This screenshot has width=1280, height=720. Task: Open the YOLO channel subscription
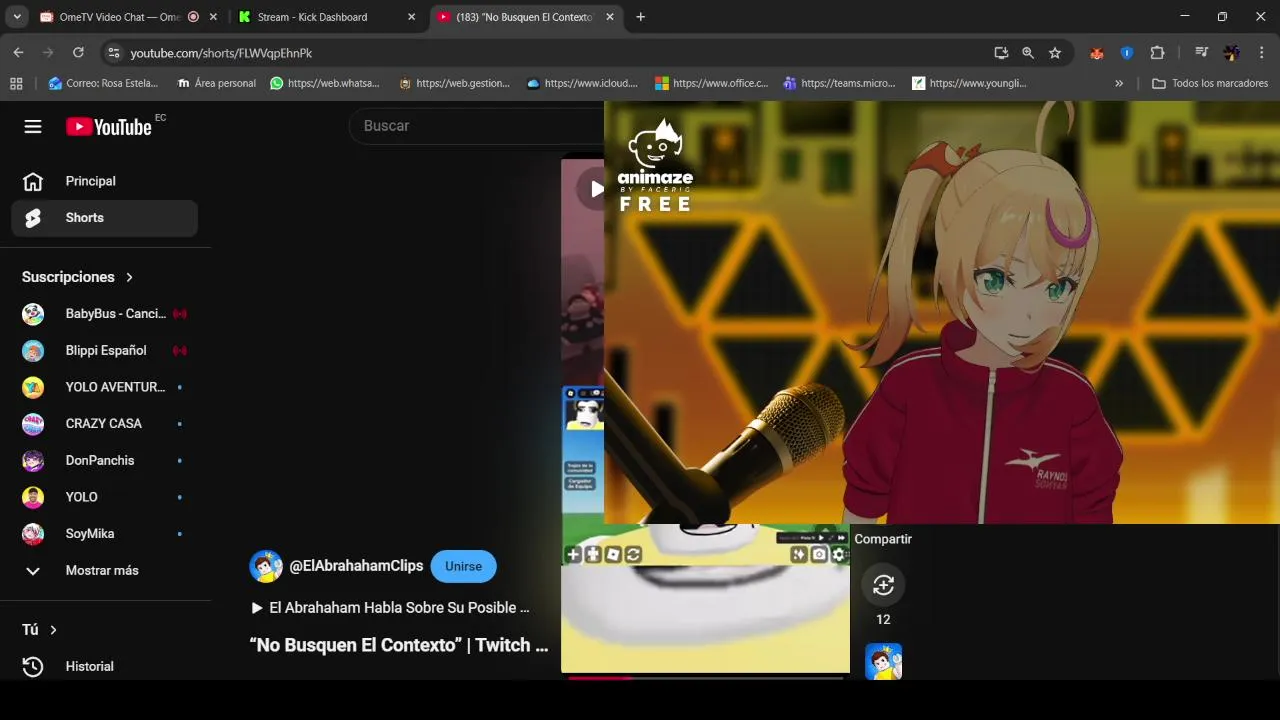coord(104,497)
